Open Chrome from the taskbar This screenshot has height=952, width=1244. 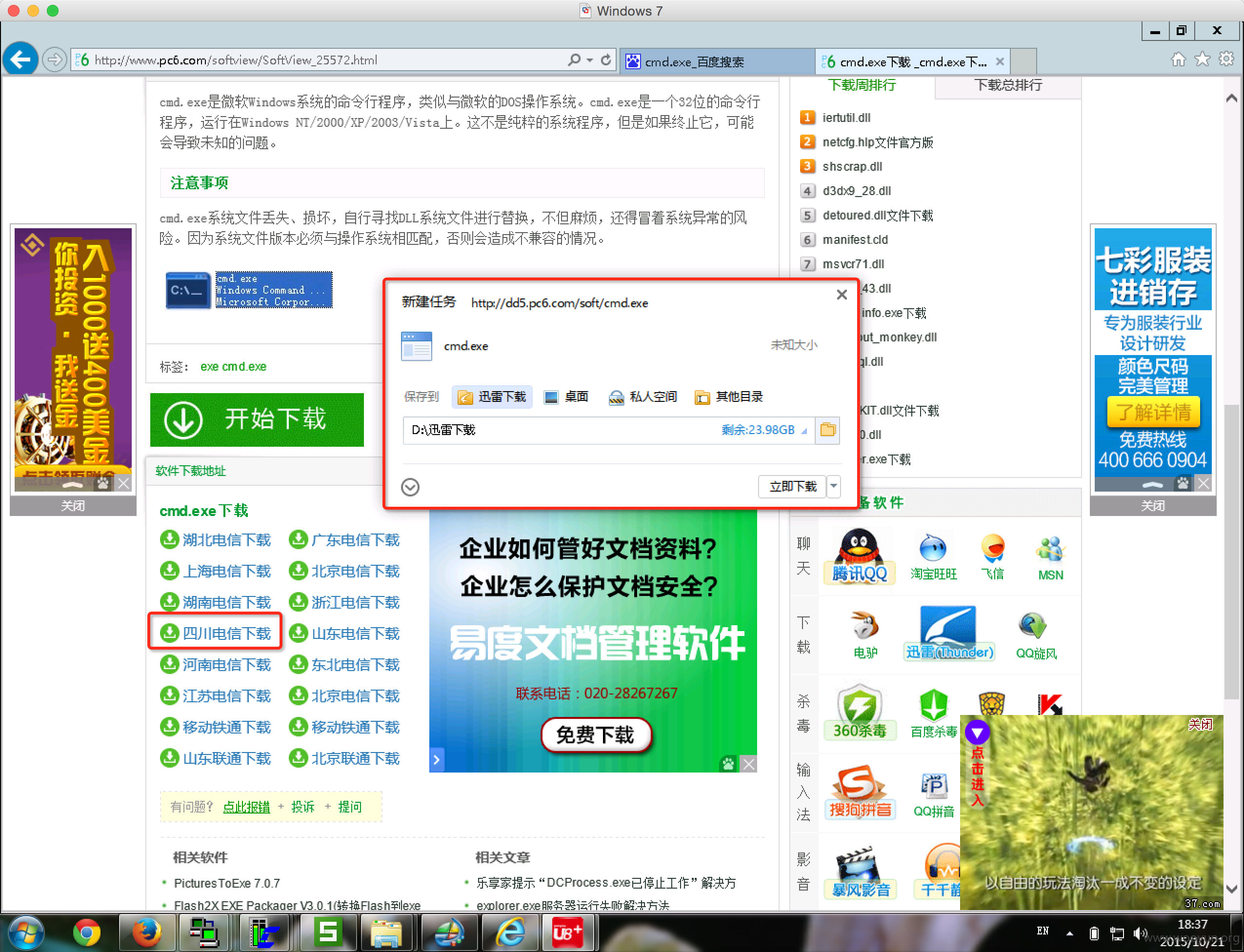coord(87,932)
